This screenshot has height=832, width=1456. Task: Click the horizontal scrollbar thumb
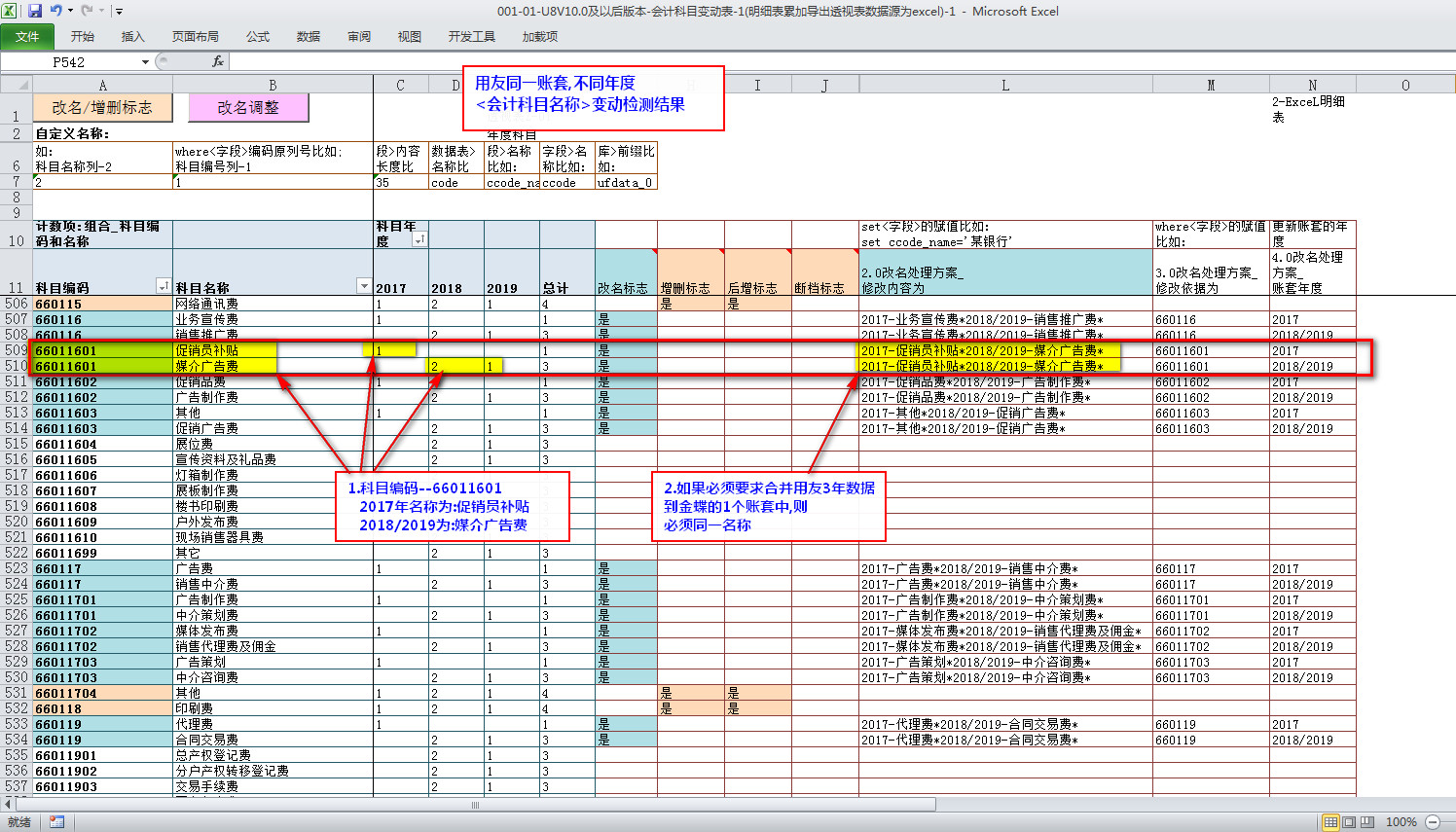point(475,805)
